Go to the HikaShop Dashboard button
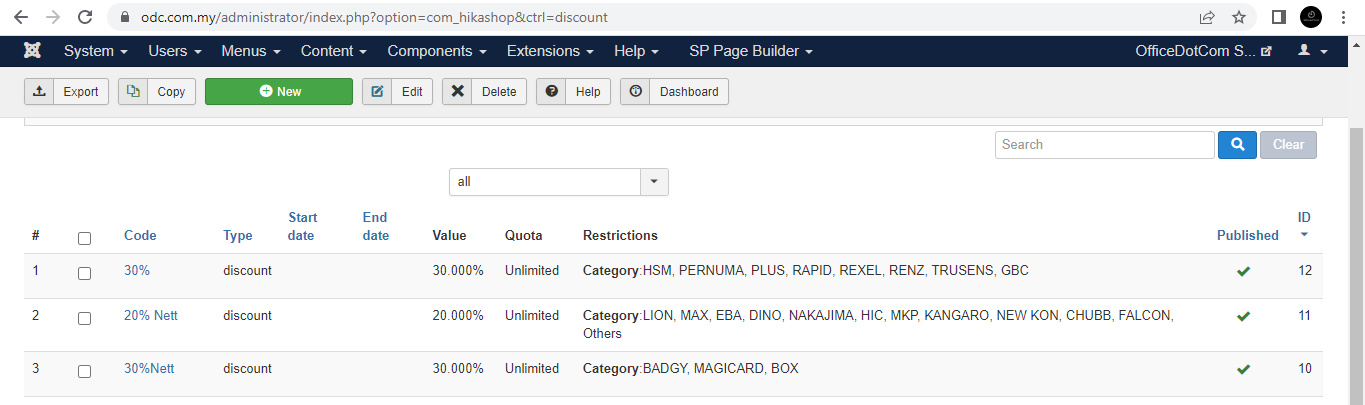Image resolution: width=1365 pixels, height=405 pixels. coord(674,92)
